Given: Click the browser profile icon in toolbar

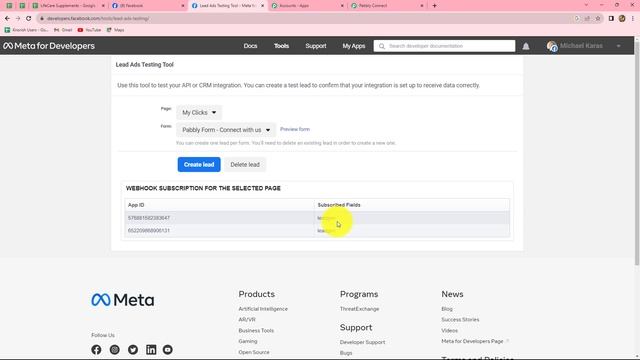Looking at the screenshot, I should pyautogui.click(x=622, y=18).
